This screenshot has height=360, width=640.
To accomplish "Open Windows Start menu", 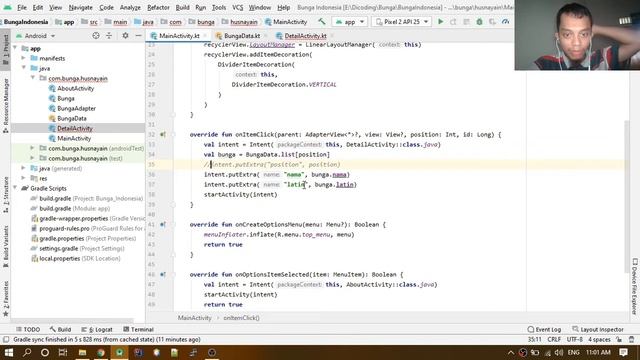I will coord(9,352).
